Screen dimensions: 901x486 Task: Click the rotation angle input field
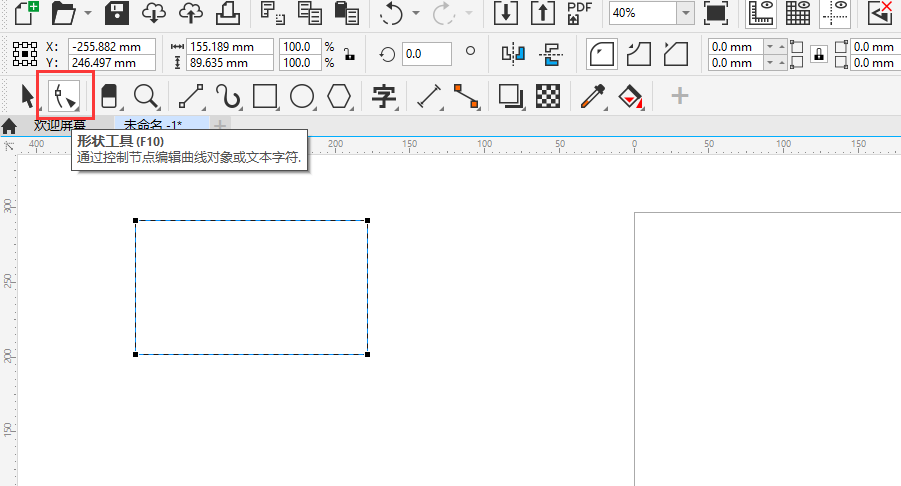tap(426, 54)
